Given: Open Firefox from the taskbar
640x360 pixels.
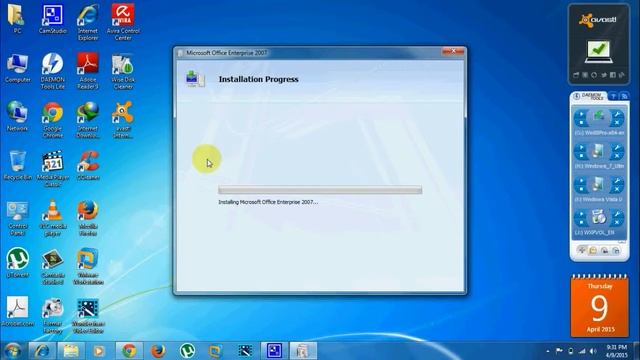Looking at the screenshot, I should pyautogui.click(x=158, y=351).
